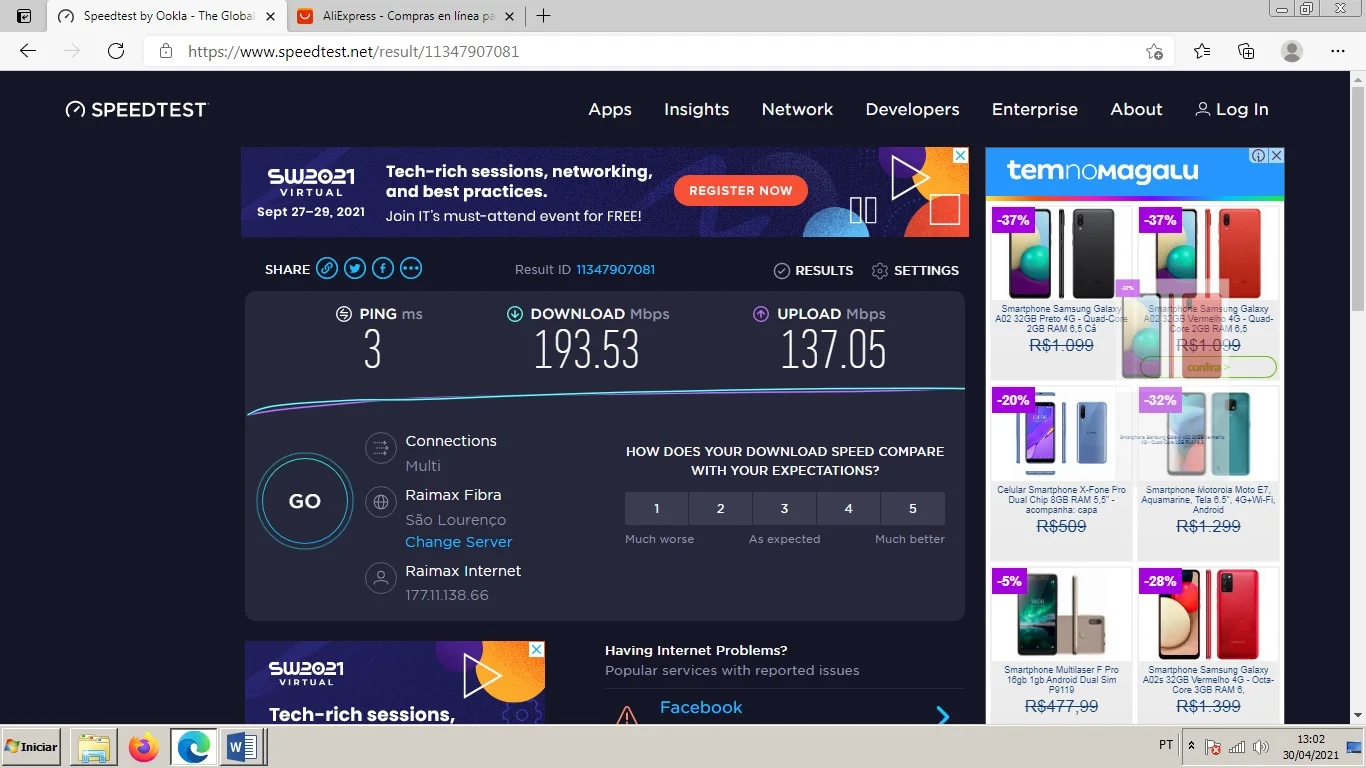Open the Favorites list icon
Viewport: 1366px width, 768px height.
click(1202, 51)
